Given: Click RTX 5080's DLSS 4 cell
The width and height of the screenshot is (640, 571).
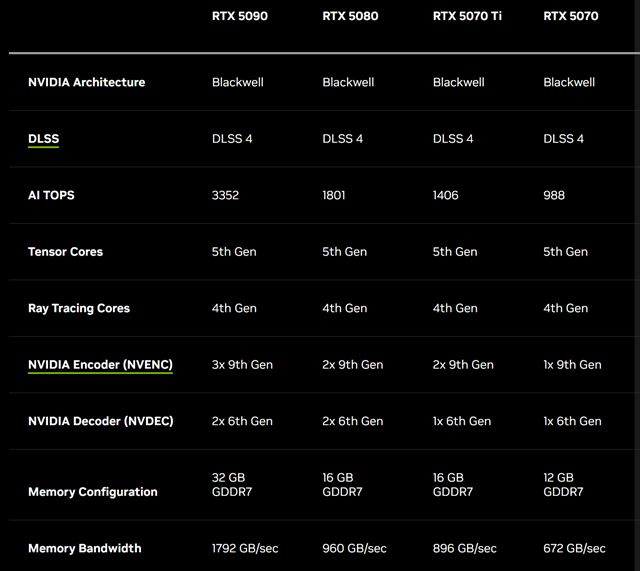Looking at the screenshot, I should pyautogui.click(x=342, y=139).
